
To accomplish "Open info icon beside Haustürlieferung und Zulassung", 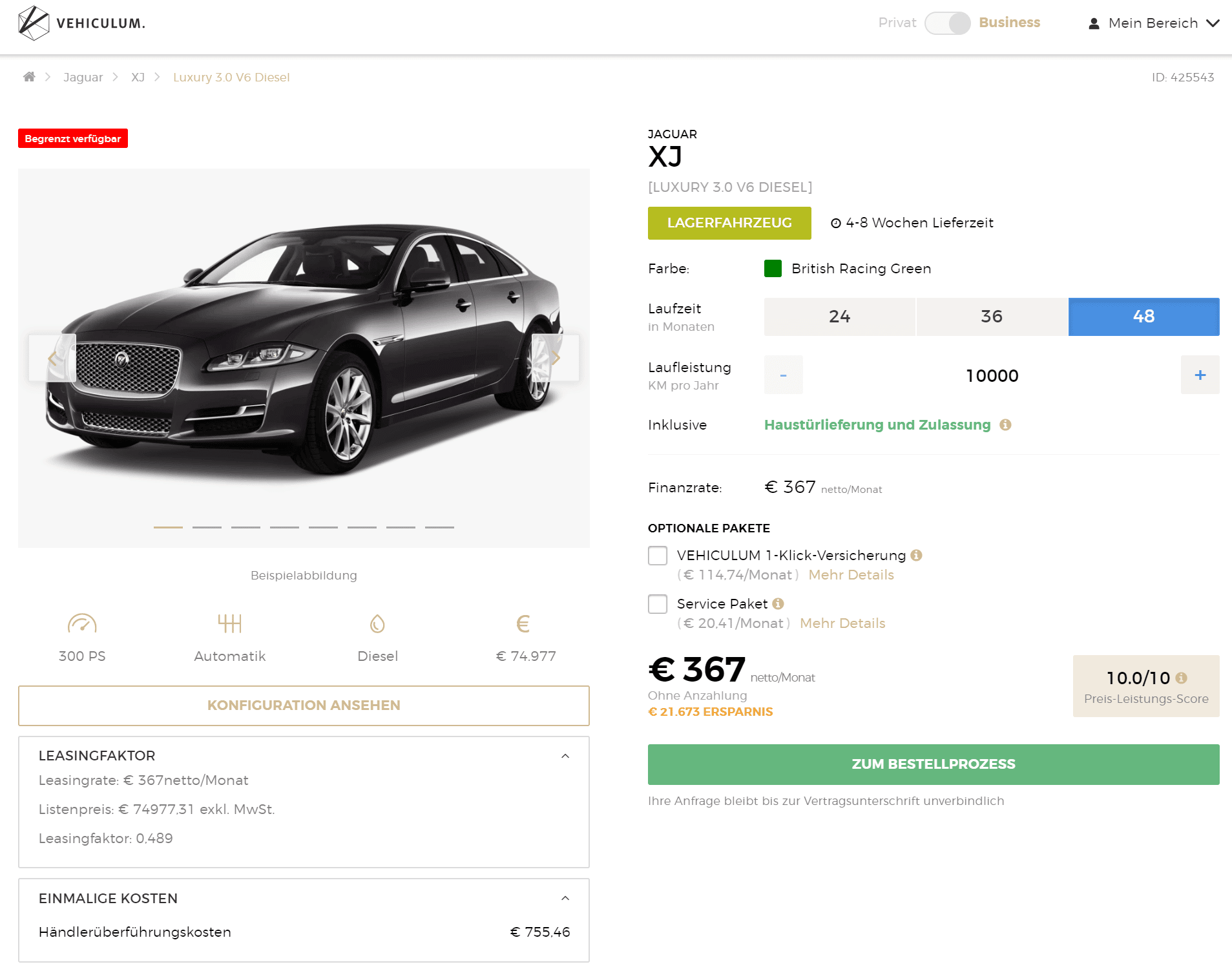I will click(1005, 424).
